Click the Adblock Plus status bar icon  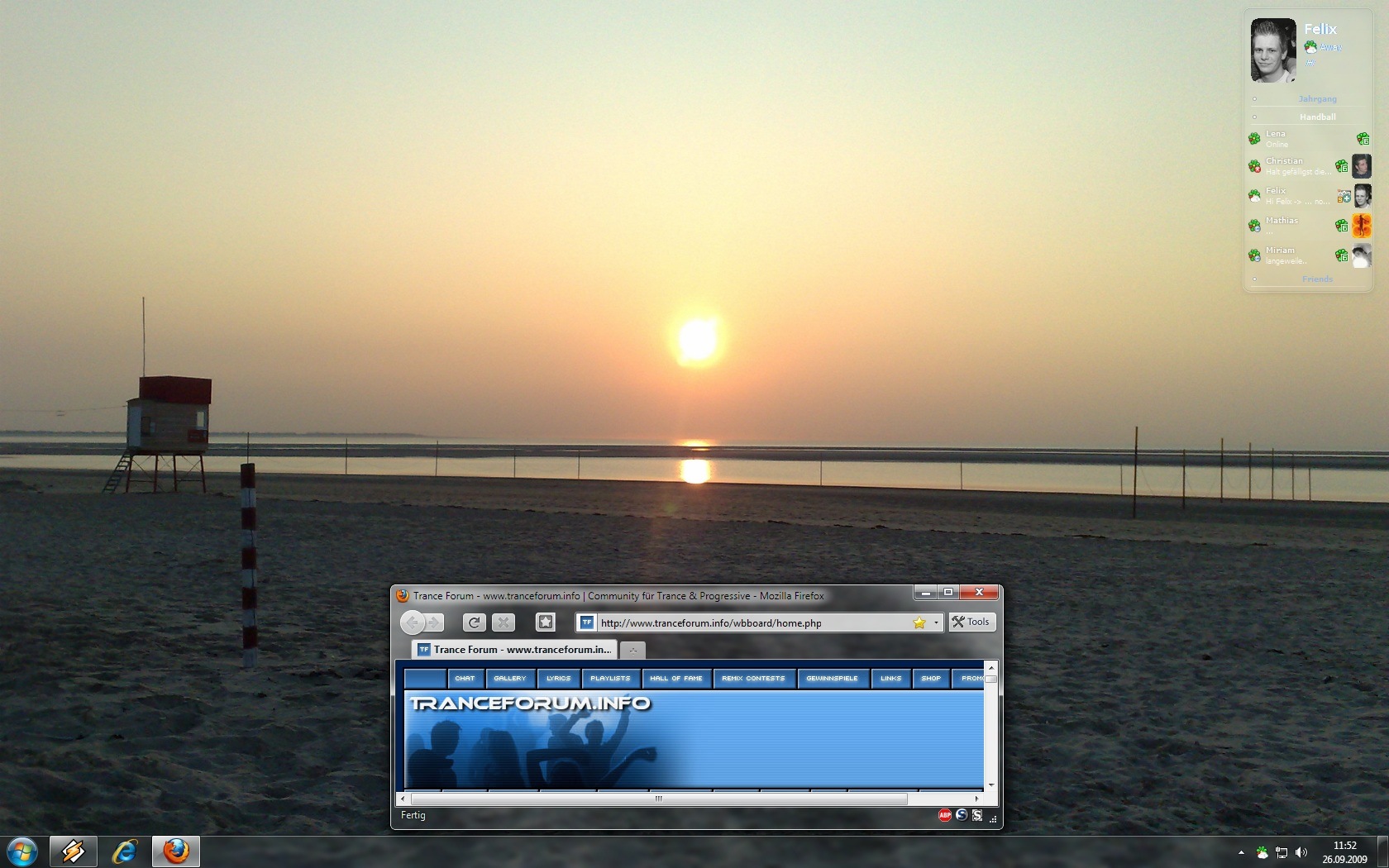pyautogui.click(x=945, y=815)
